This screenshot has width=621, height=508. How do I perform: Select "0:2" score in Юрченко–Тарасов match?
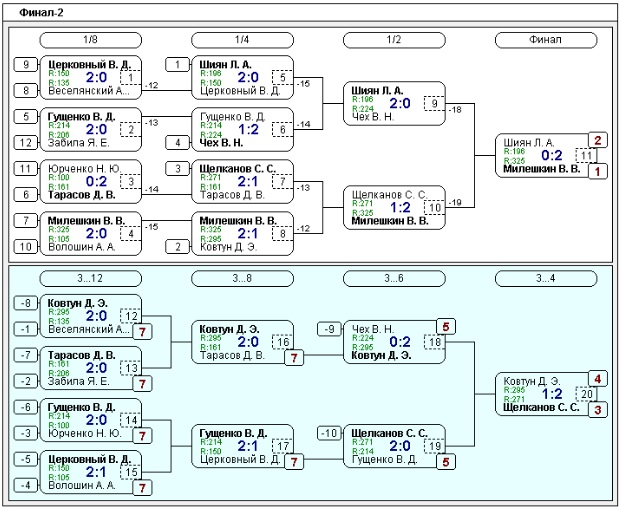pyautogui.click(x=96, y=182)
